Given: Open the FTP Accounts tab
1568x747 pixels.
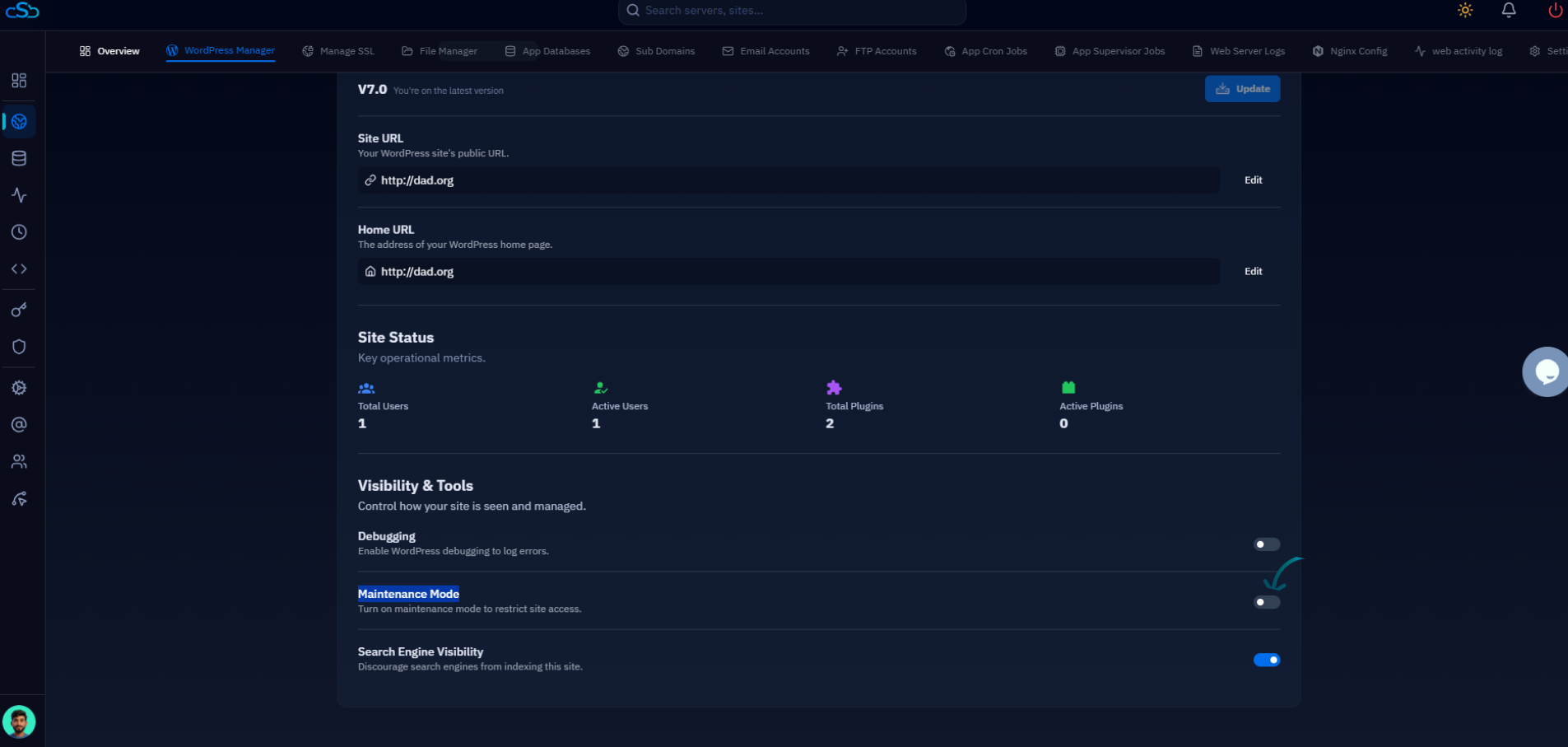Looking at the screenshot, I should click(877, 51).
